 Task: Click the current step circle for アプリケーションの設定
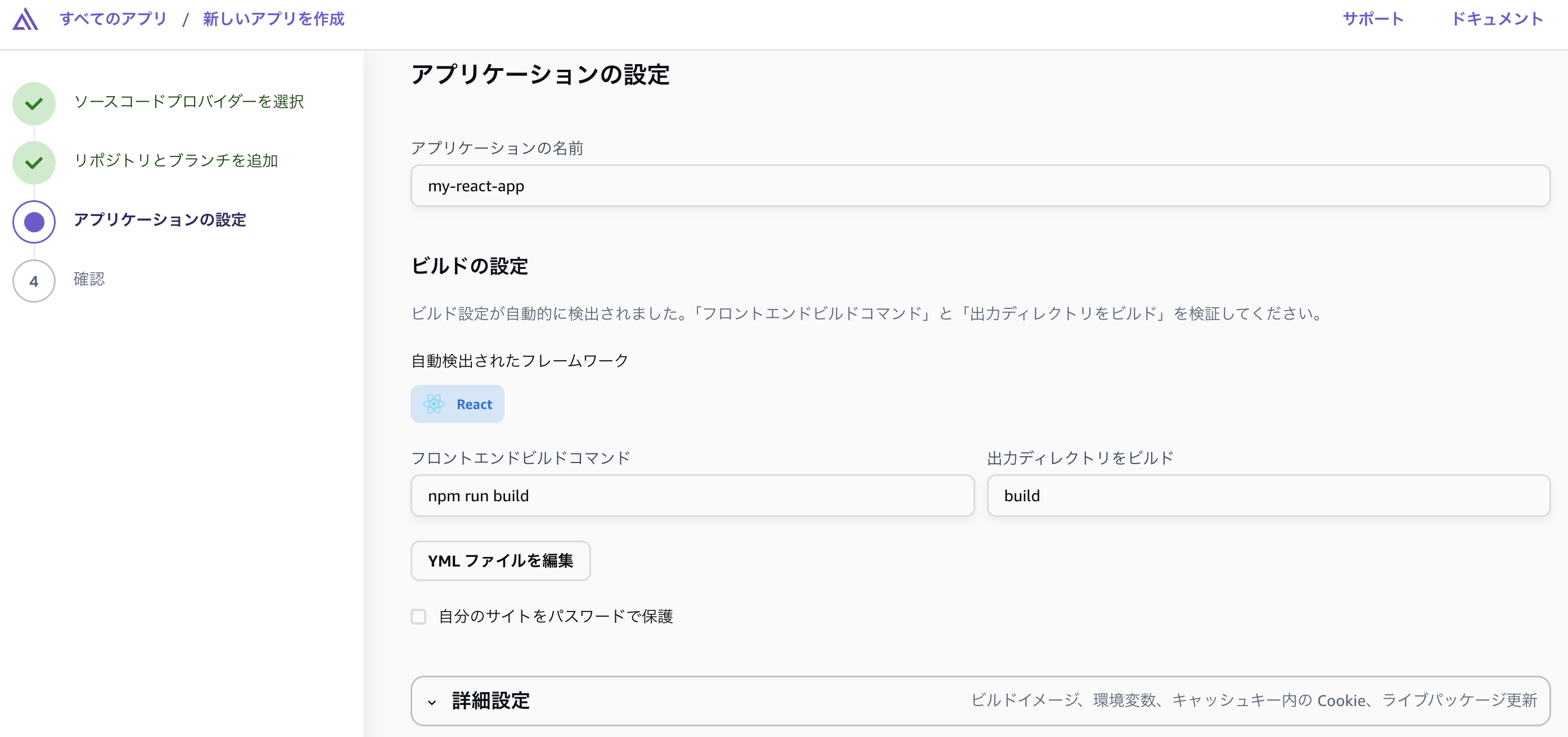click(34, 222)
